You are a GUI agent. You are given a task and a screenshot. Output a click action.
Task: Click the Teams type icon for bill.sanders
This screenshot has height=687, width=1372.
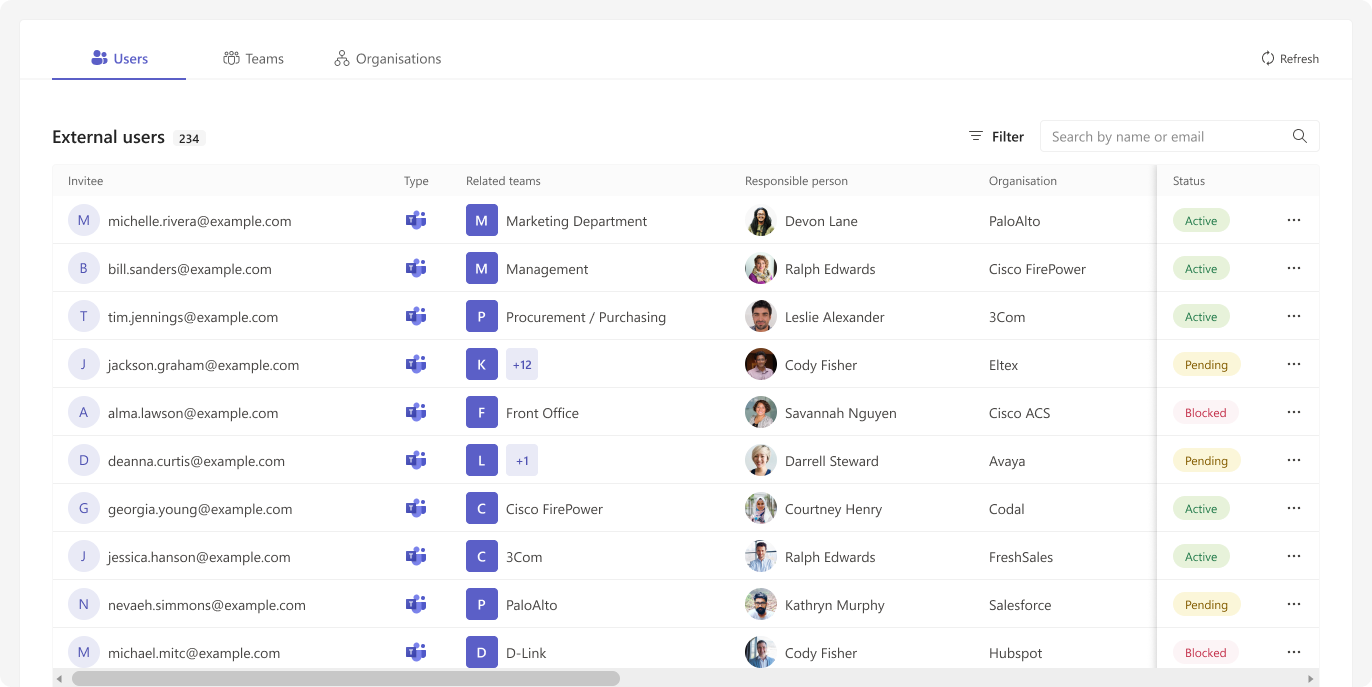point(416,269)
